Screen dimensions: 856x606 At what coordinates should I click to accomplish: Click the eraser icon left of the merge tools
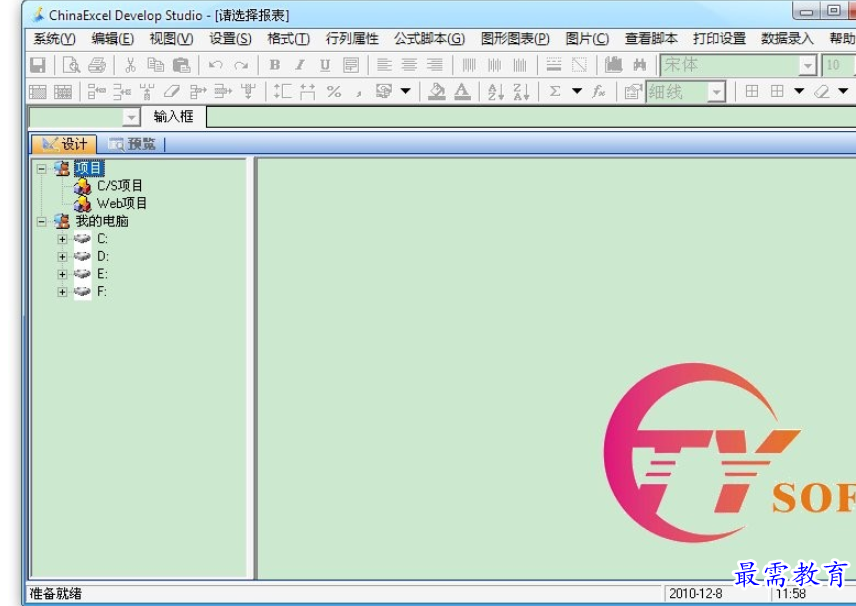(x=172, y=91)
